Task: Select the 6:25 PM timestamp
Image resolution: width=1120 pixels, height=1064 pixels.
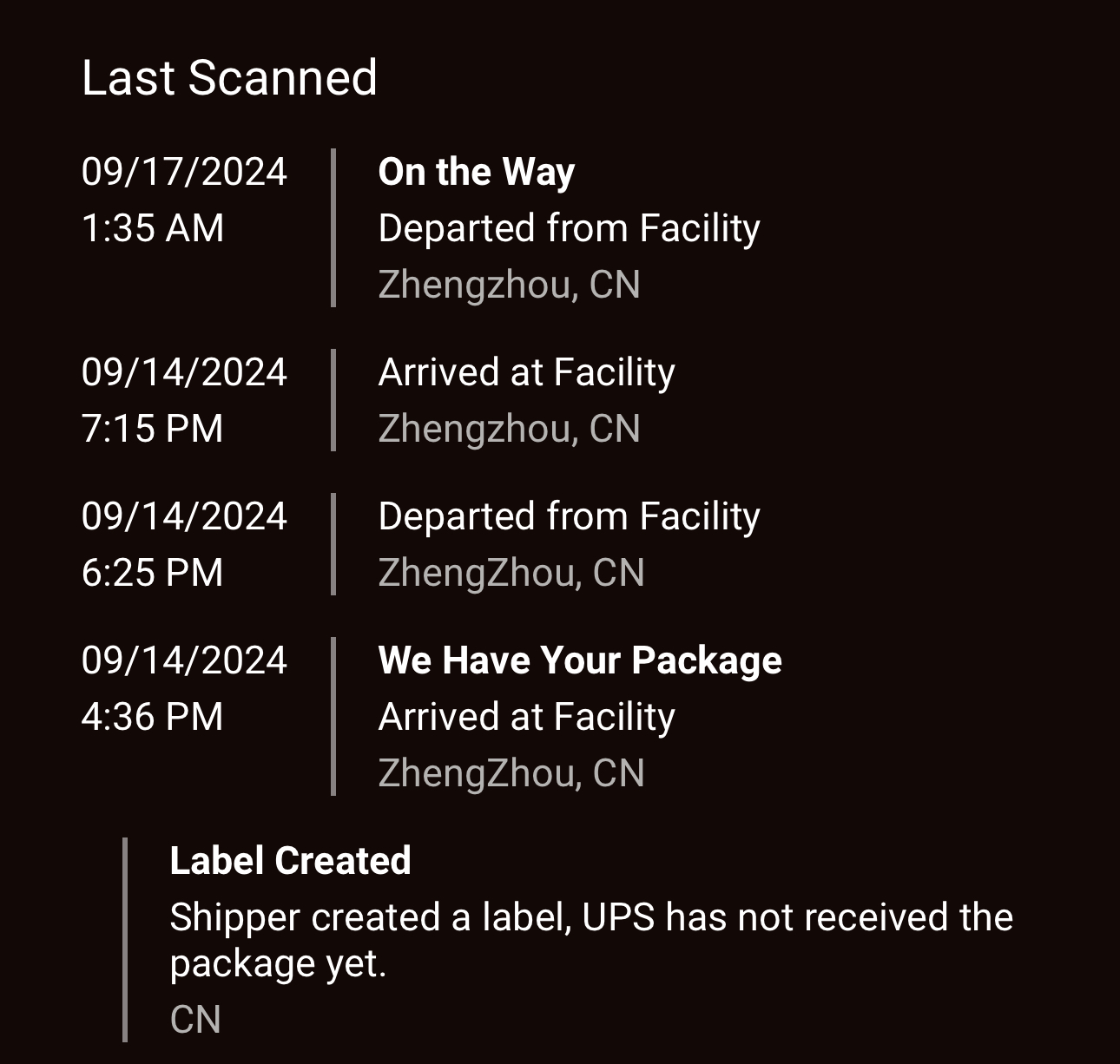Action: (153, 573)
